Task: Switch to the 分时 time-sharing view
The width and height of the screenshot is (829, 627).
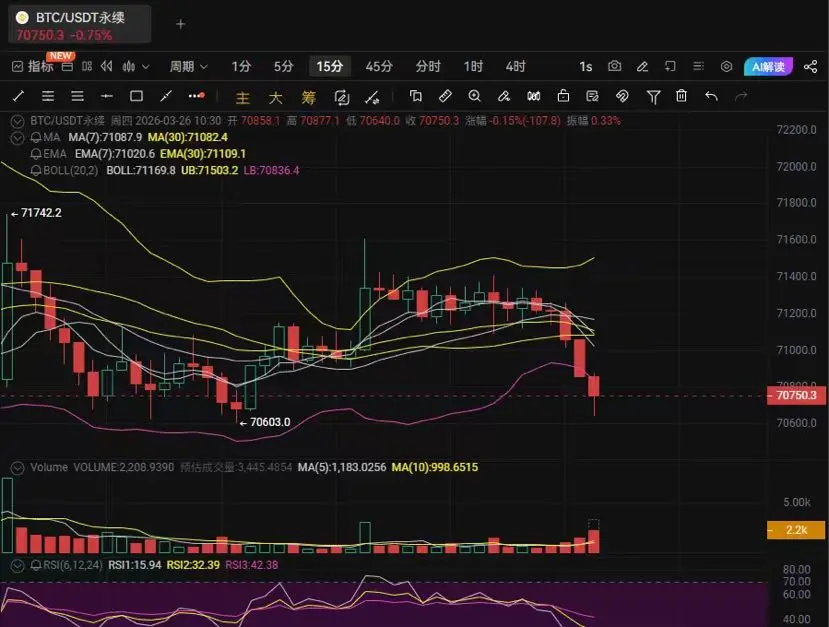Action: (x=428, y=67)
